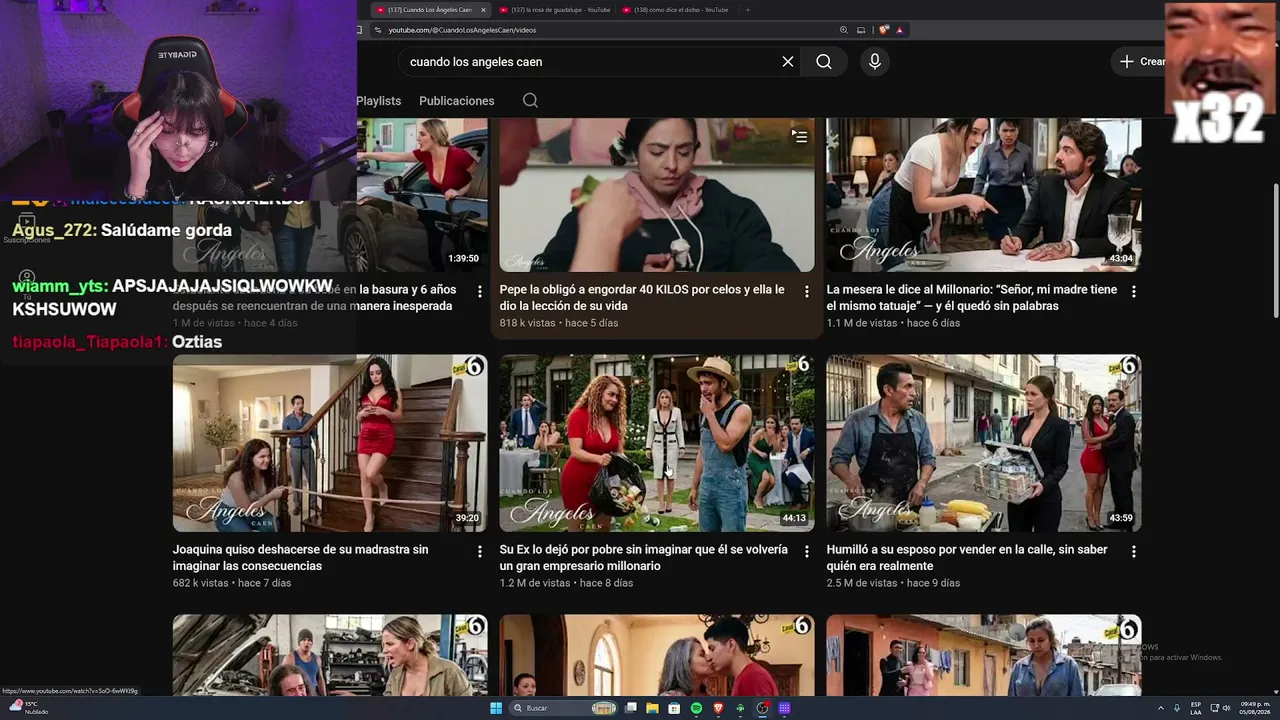
Task: Open a new browser tab
Action: [747, 10]
